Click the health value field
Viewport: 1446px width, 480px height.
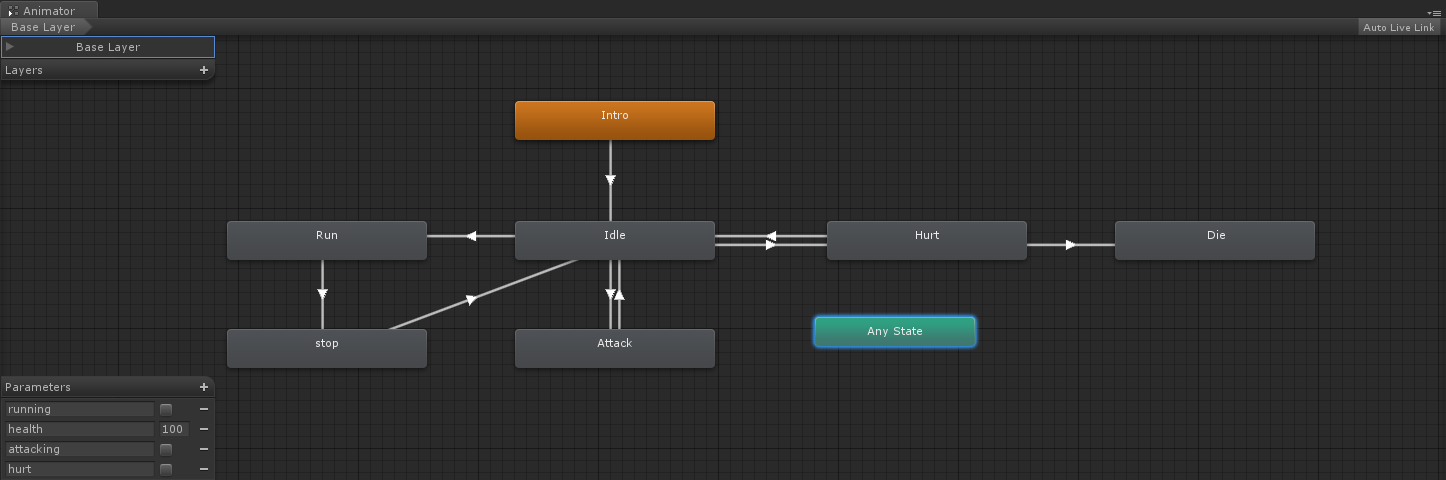click(x=173, y=429)
